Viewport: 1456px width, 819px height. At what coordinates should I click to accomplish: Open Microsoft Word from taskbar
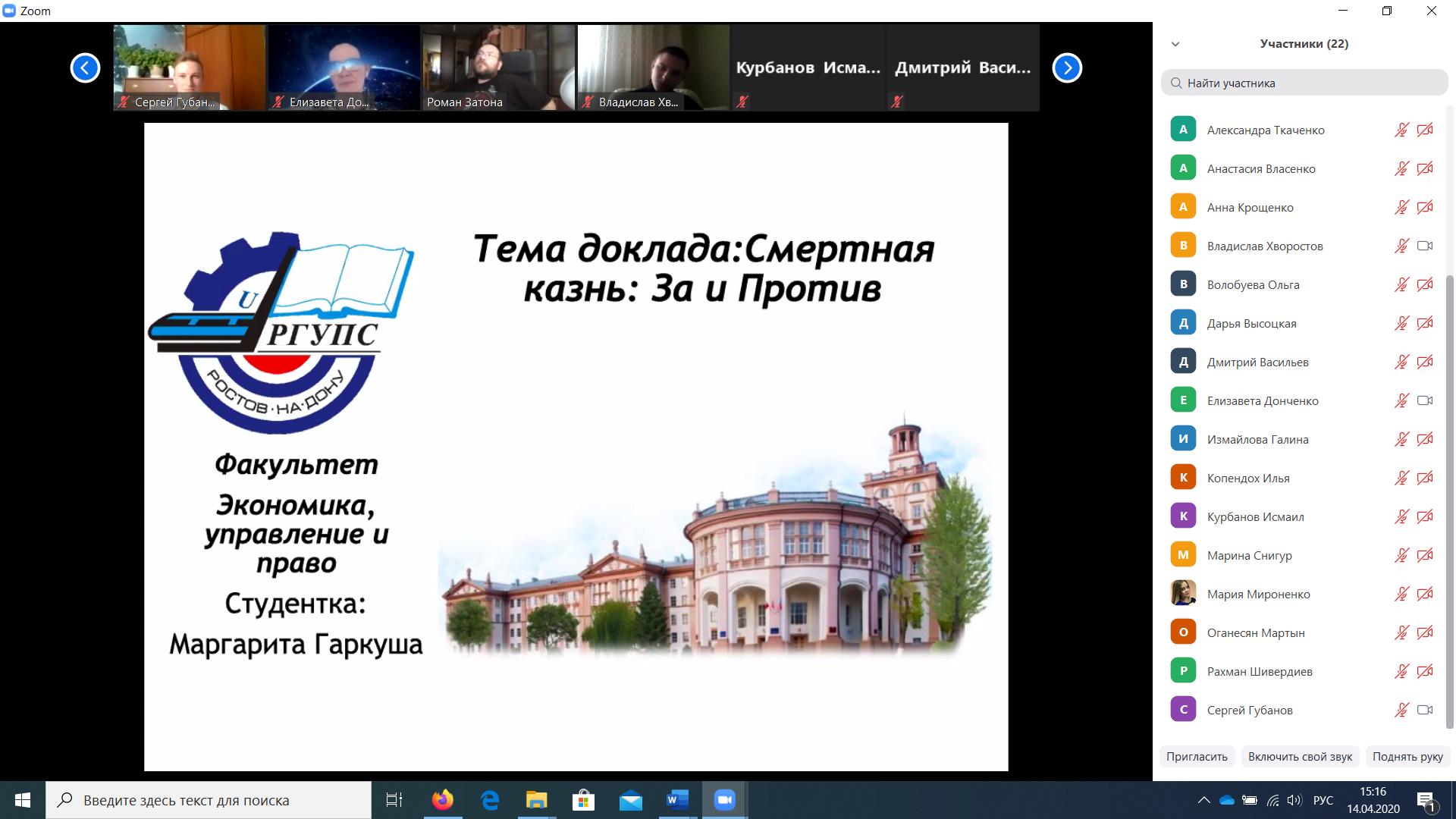tap(677, 800)
